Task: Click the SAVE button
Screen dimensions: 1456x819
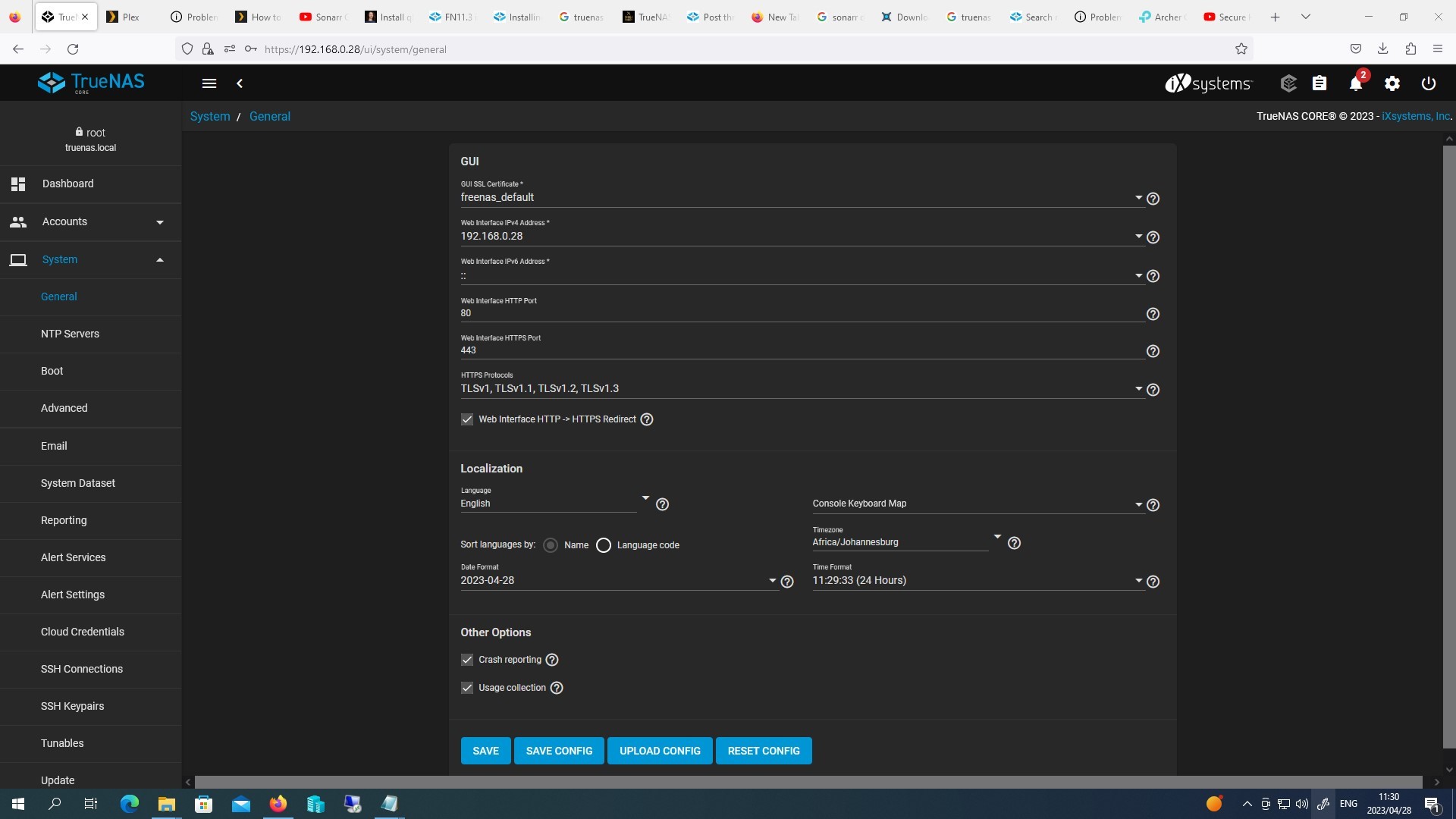Action: pos(485,751)
